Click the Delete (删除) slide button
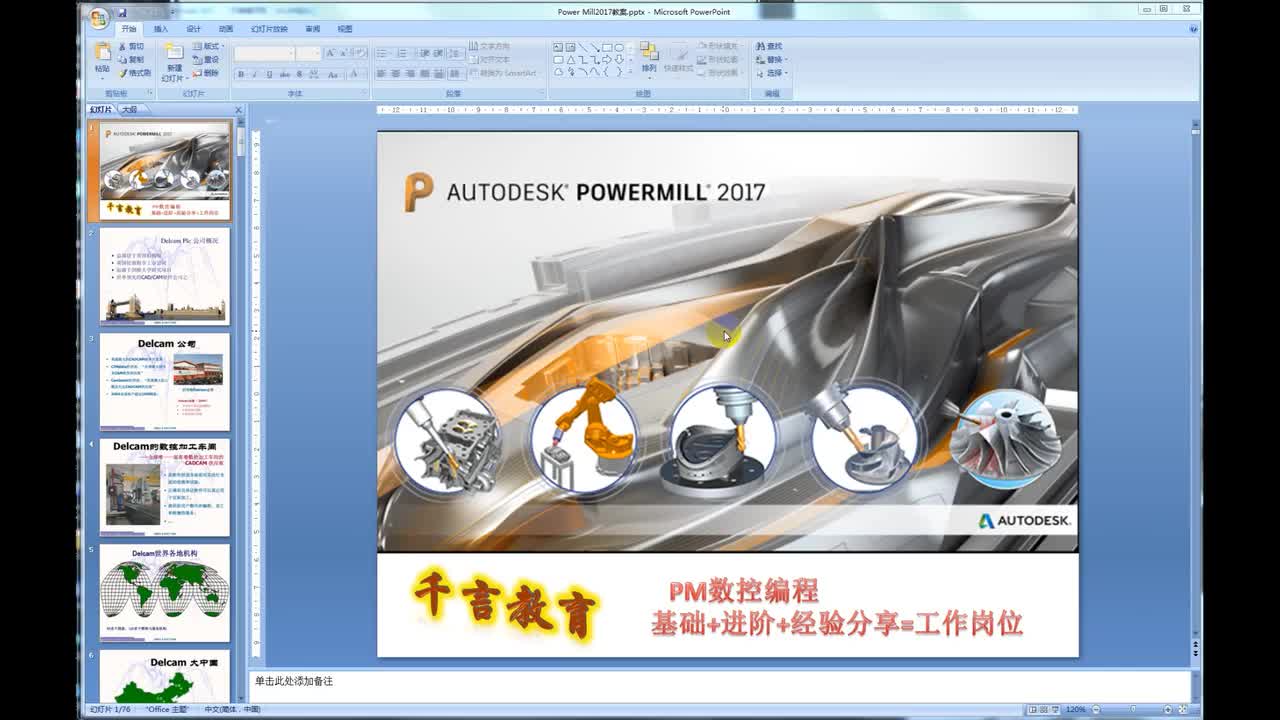The height and width of the screenshot is (720, 1280). pyautogui.click(x=206, y=72)
